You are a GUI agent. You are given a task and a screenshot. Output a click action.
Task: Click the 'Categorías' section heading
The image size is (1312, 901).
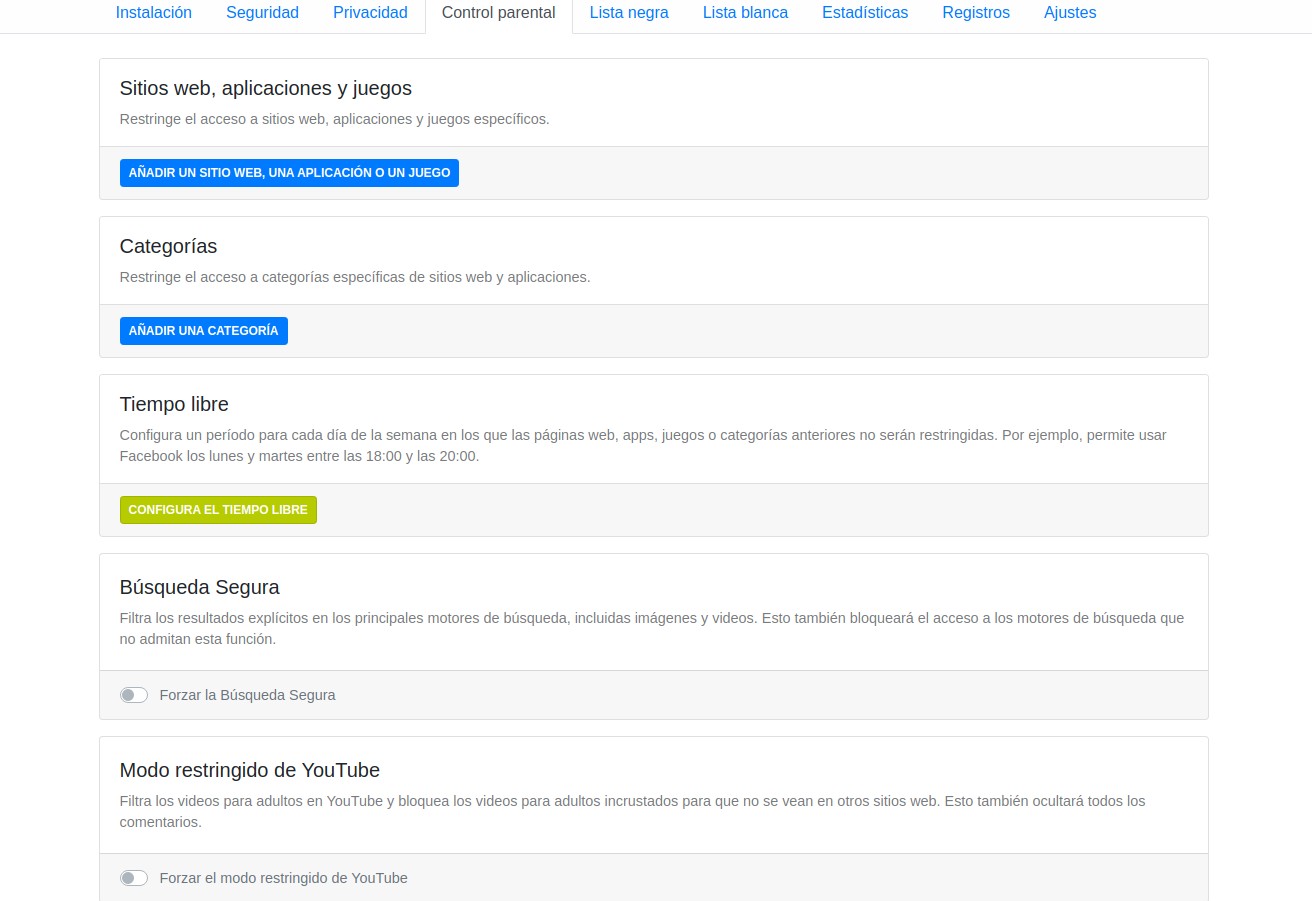(x=168, y=246)
